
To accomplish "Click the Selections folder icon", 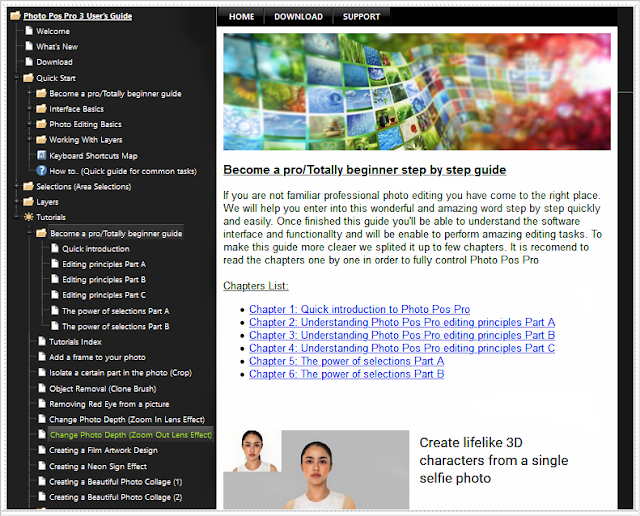I will click(28, 186).
